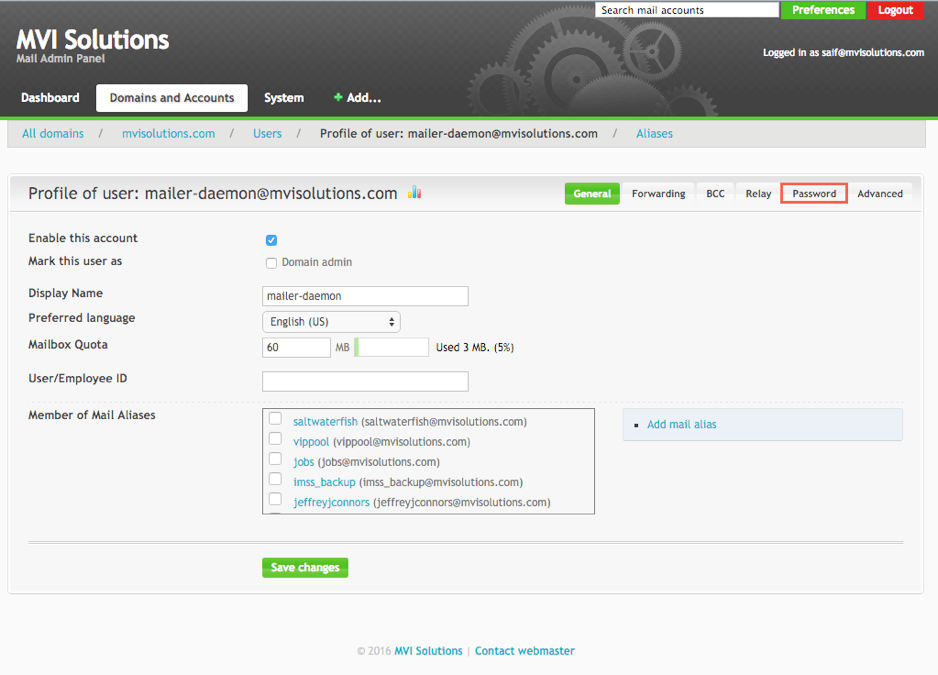Open All domains breadcrumb link
938x675 pixels.
coord(53,133)
